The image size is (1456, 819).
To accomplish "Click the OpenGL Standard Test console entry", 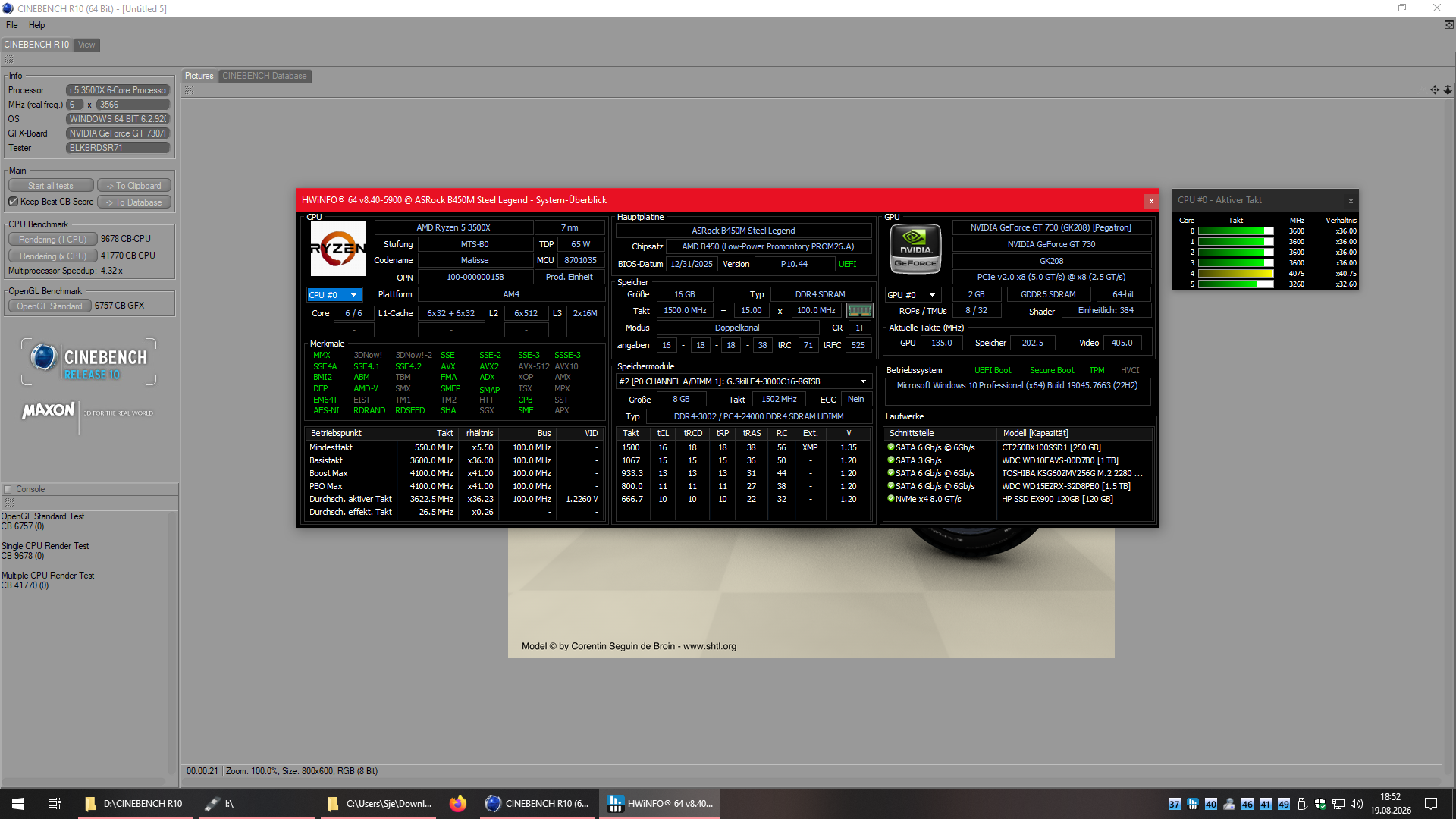I will (x=42, y=516).
